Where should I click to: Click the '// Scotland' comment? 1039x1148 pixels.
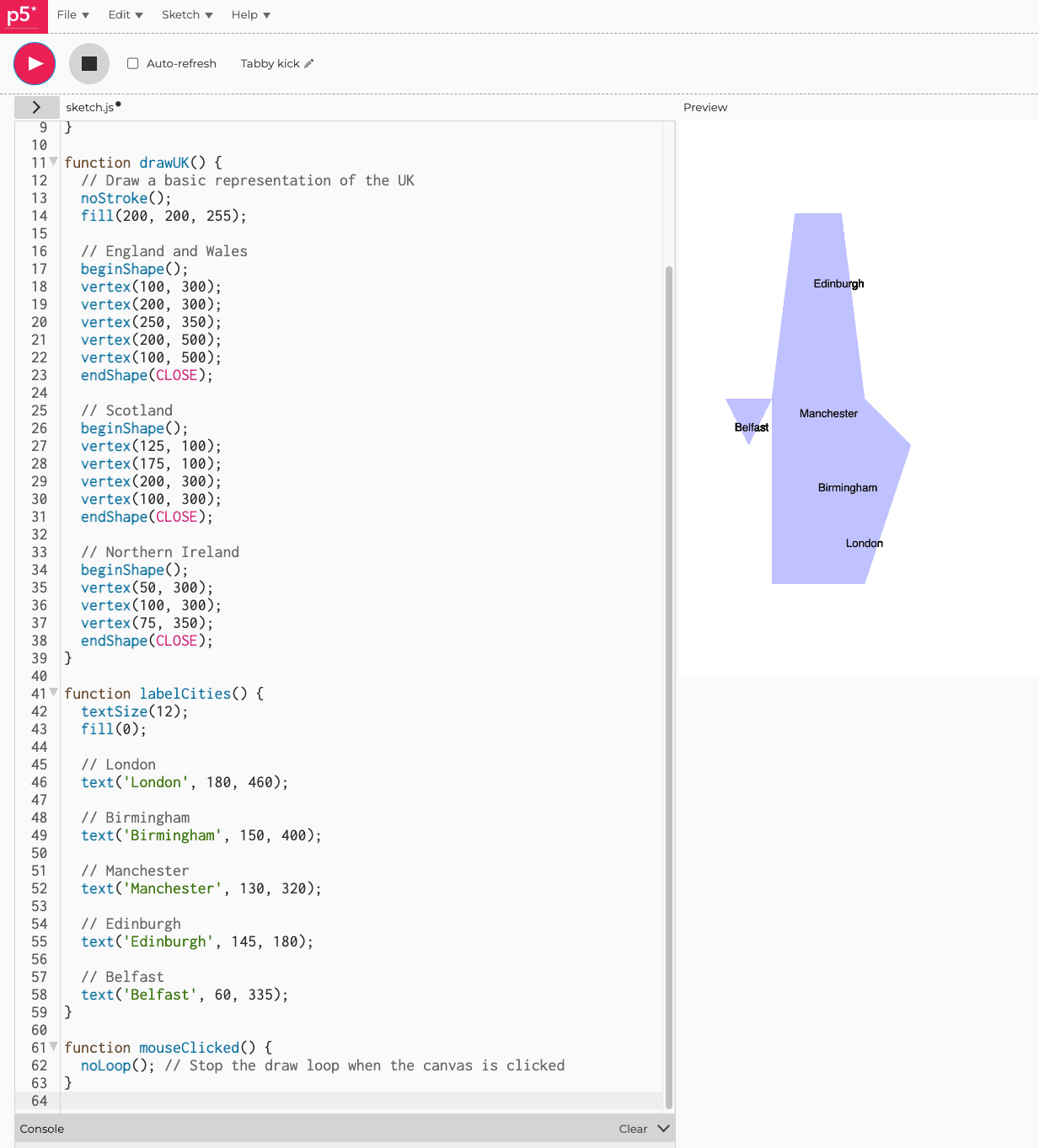[x=126, y=410]
